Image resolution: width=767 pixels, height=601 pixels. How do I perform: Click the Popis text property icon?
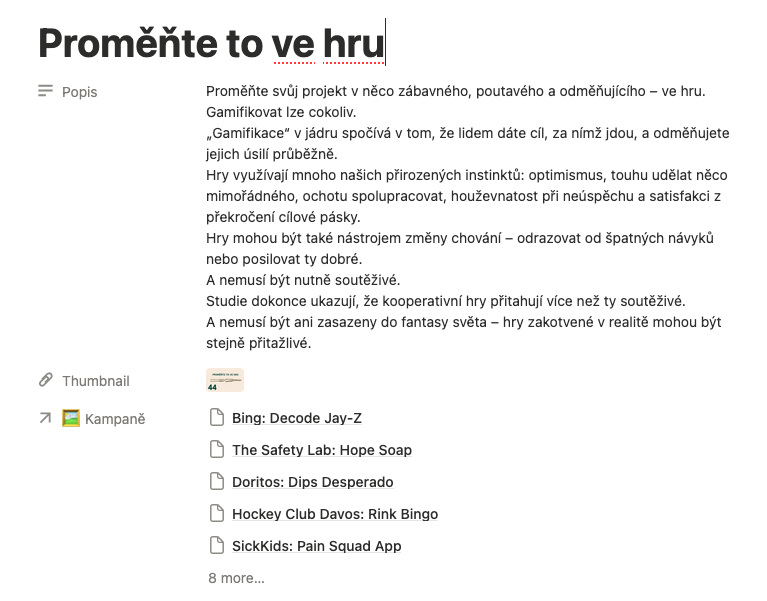[x=45, y=91]
